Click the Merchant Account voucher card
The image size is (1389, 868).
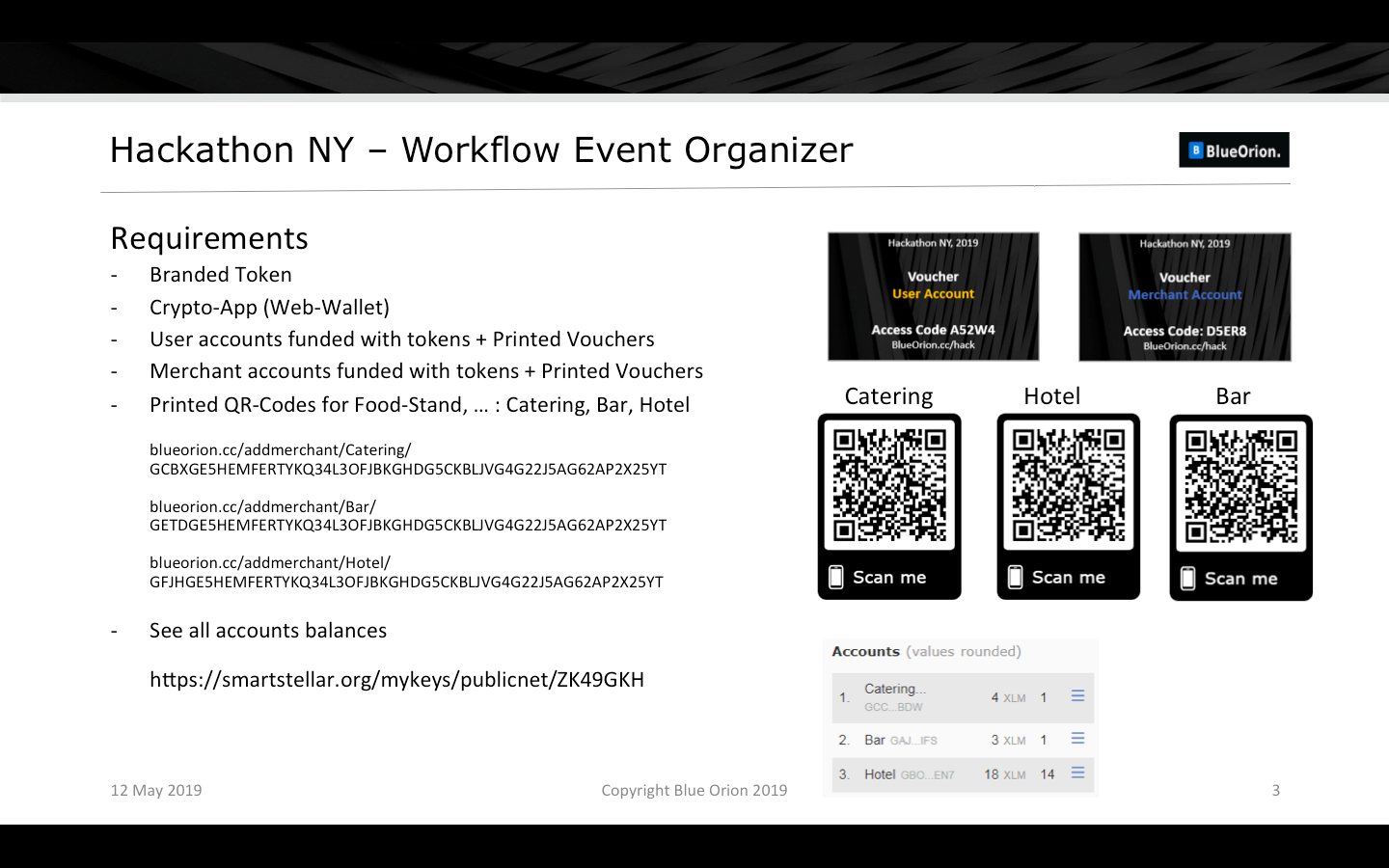1185,297
